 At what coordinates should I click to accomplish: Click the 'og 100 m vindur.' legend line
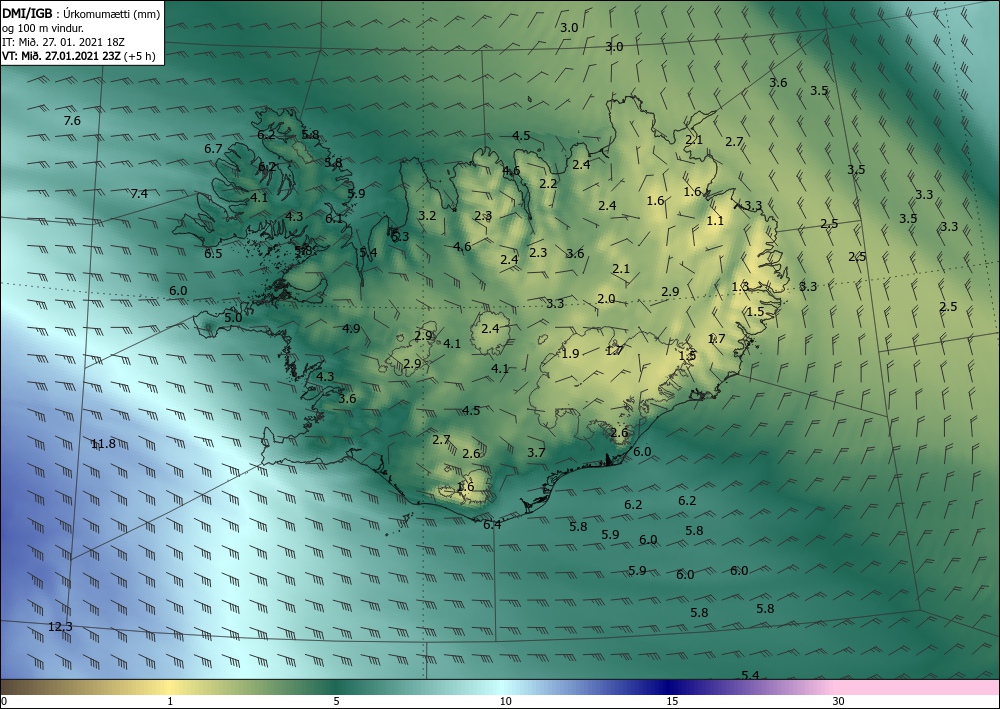[x=43, y=28]
